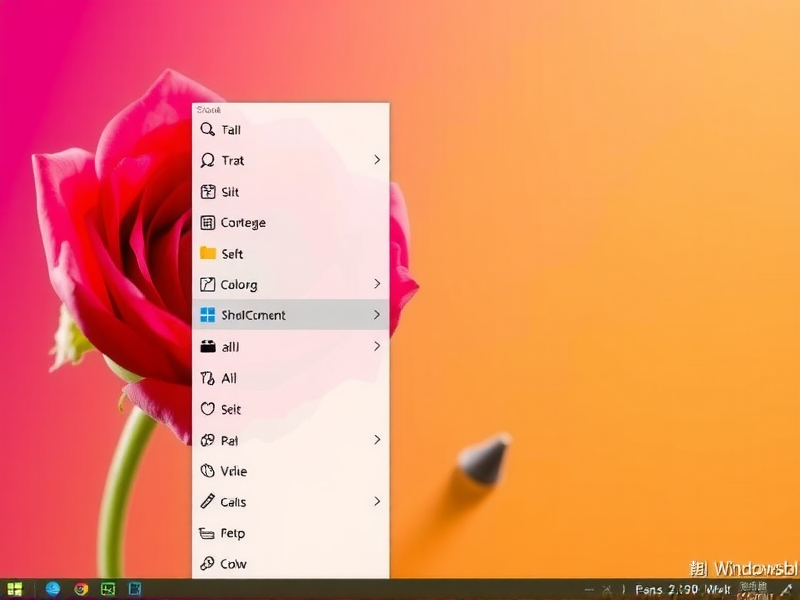
Task: Select the Vrlie context menu entry
Action: [234, 471]
